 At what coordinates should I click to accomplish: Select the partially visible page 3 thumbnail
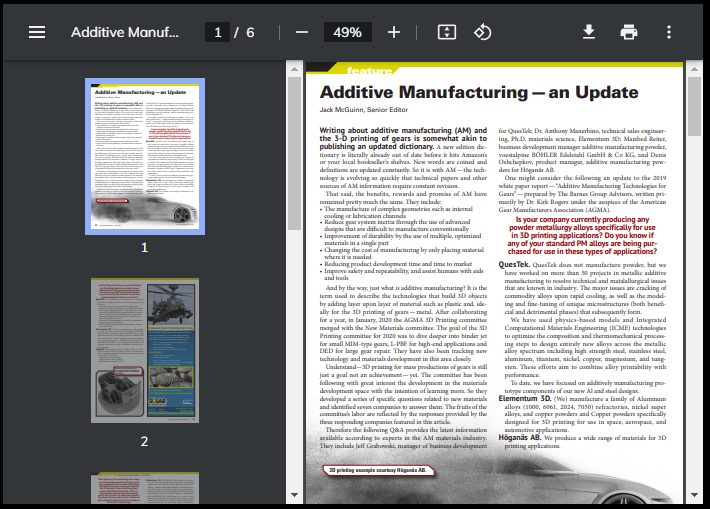[x=145, y=488]
